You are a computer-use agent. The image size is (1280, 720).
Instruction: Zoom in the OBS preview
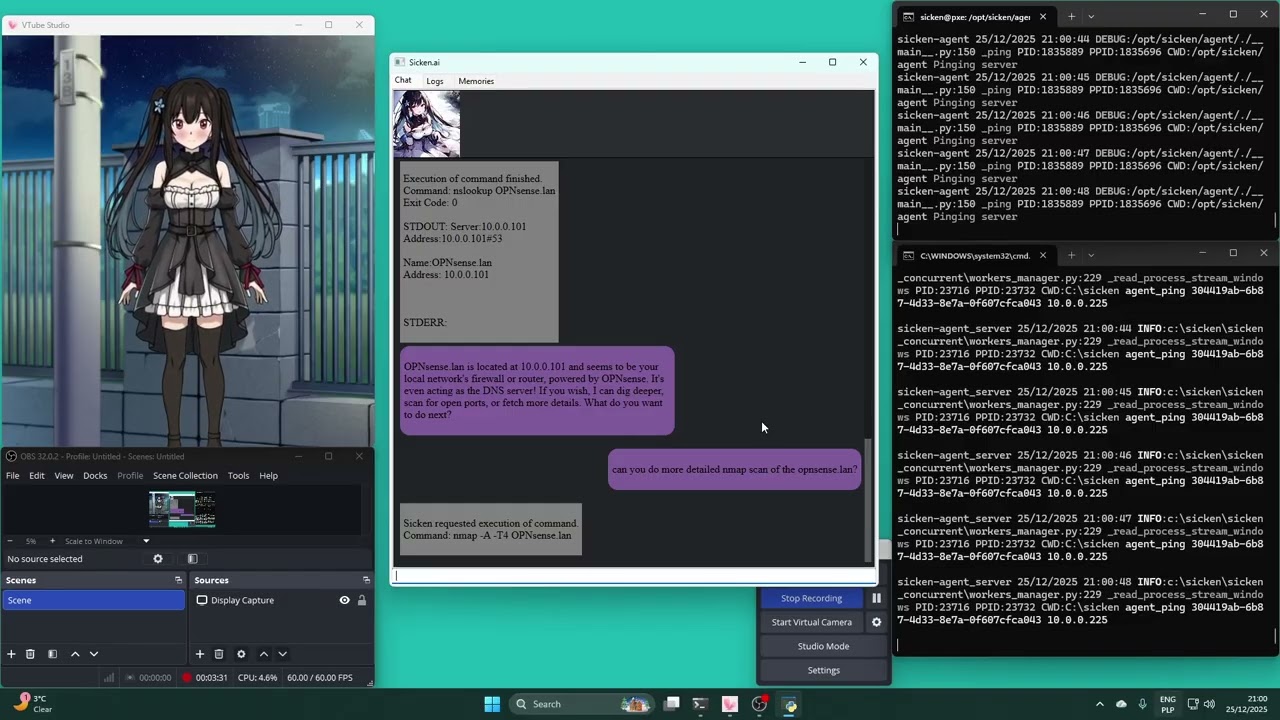coord(52,541)
